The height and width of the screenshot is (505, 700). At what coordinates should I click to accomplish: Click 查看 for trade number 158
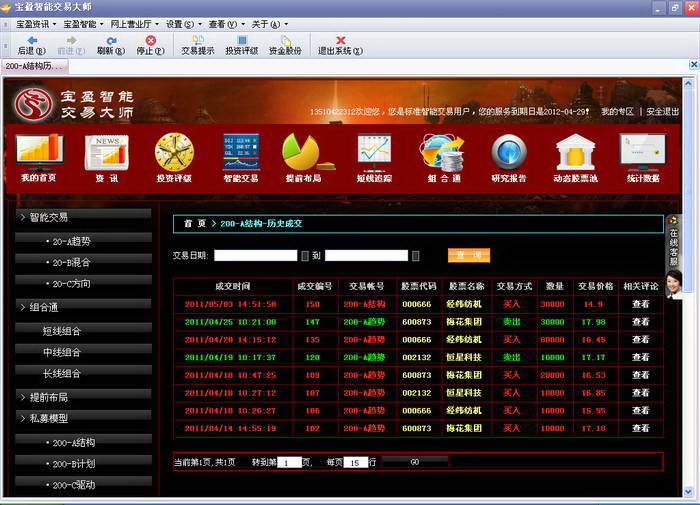coord(641,304)
